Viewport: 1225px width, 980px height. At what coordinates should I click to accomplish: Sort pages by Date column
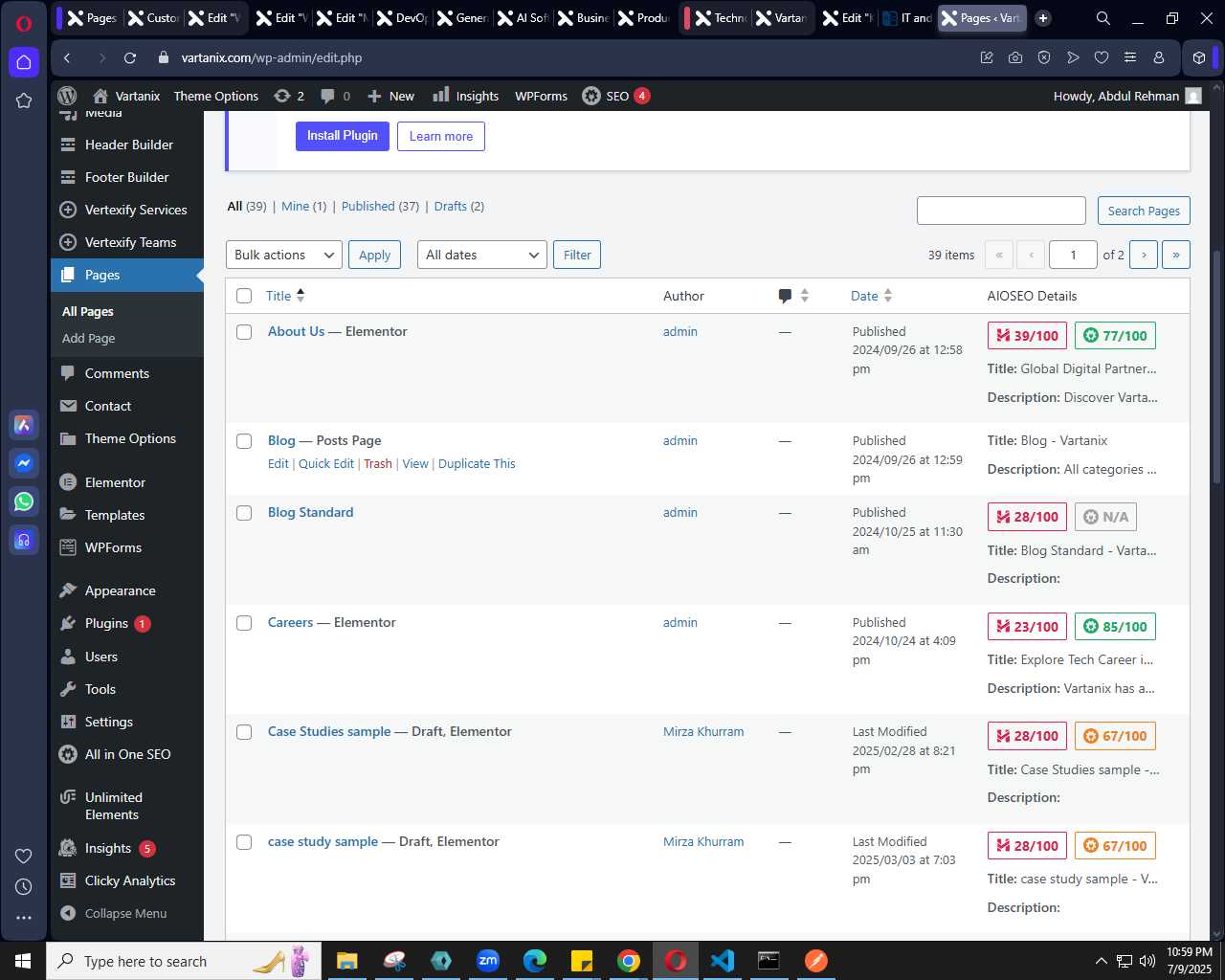point(872,296)
